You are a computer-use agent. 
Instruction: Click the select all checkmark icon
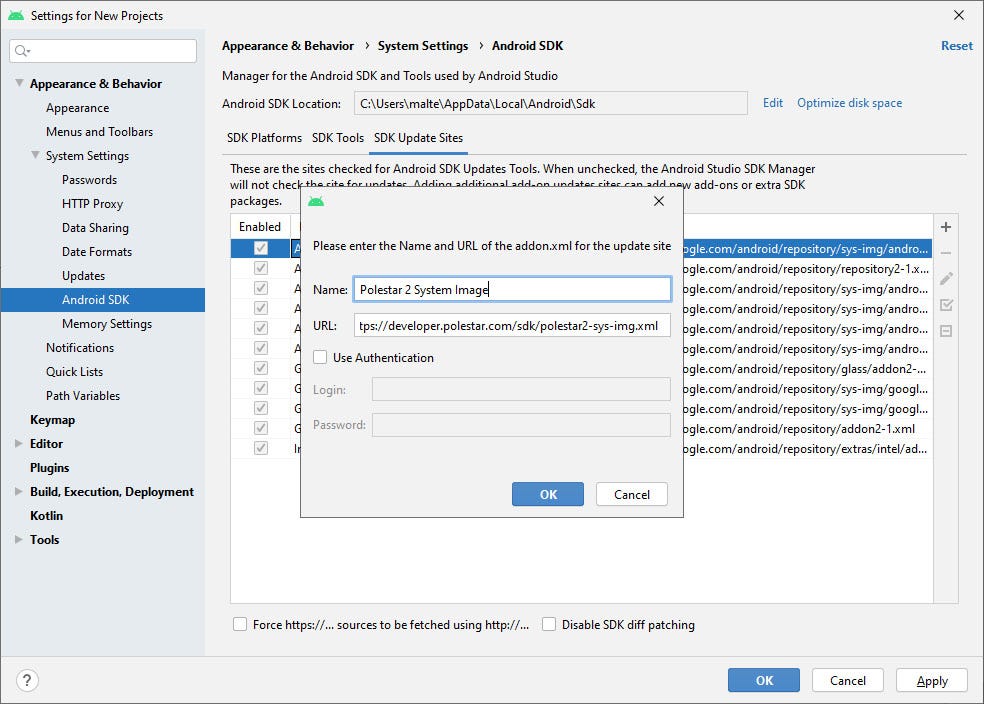click(946, 305)
